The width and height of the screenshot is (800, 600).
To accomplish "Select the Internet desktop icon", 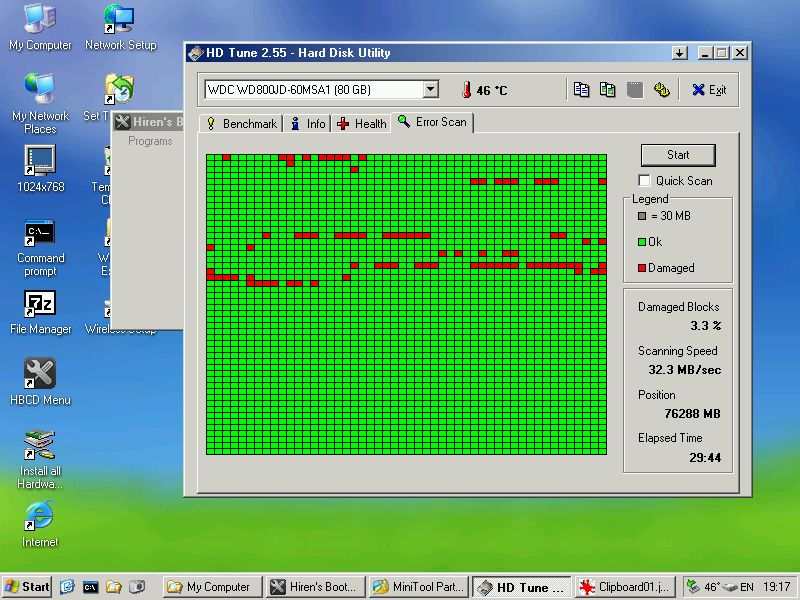I will pos(40,523).
